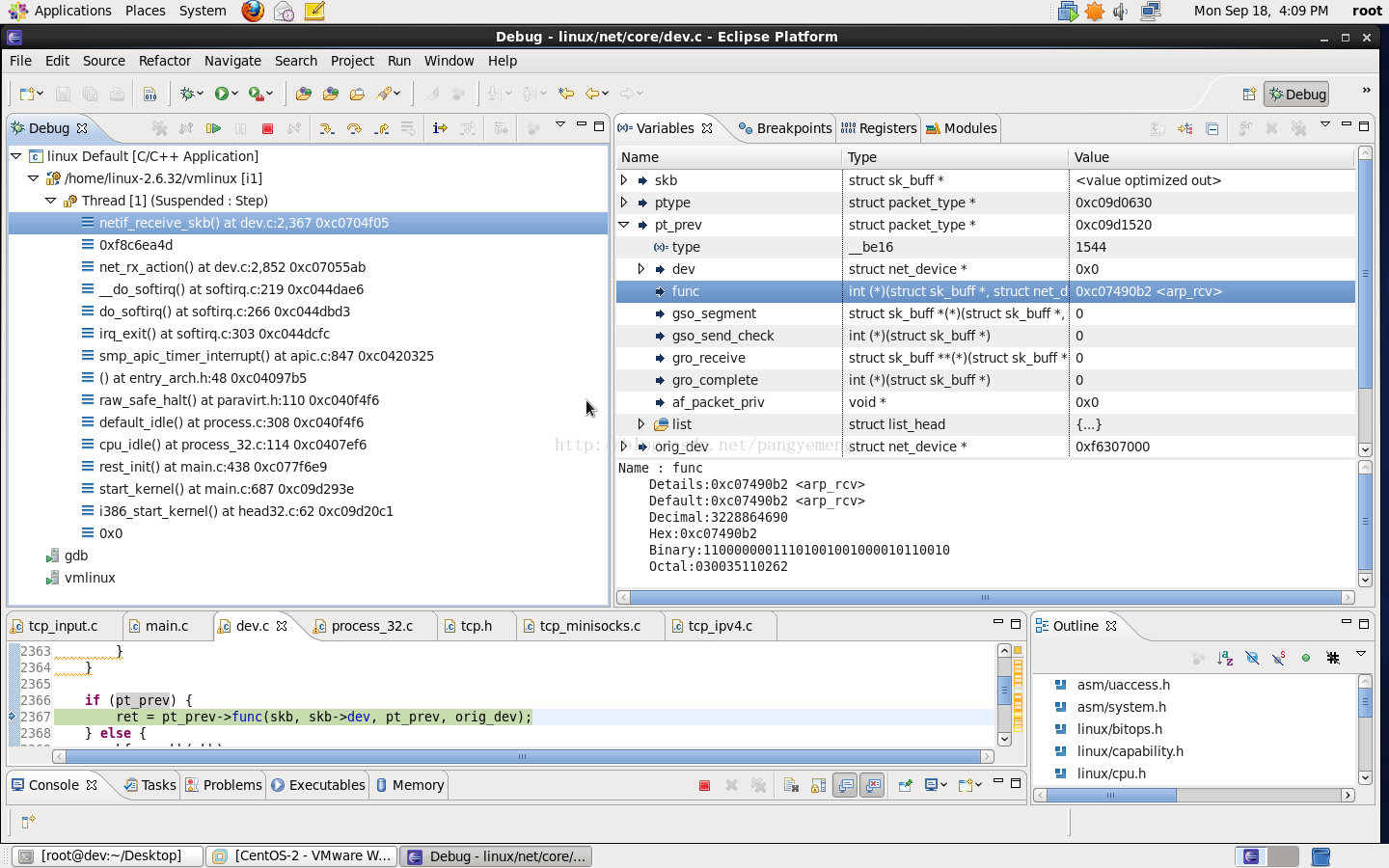Screen dimensions: 1389x868
Task: Open the Navigate menu
Action: (x=232, y=61)
